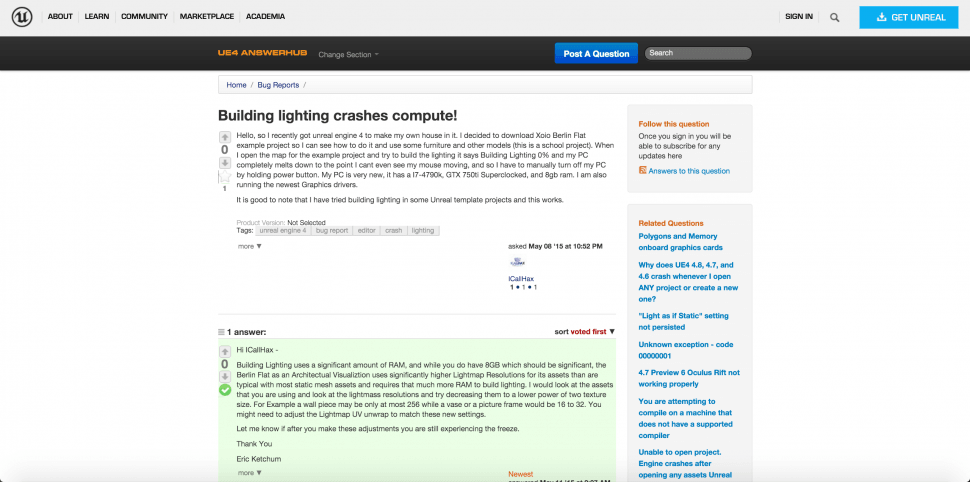
Task: Expand 'more' options under the answer
Action: 249,473
